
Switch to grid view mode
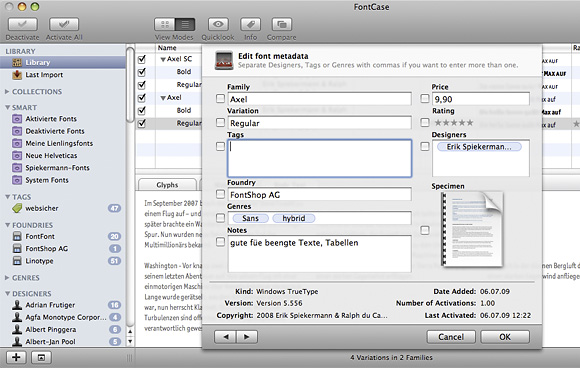pos(165,24)
